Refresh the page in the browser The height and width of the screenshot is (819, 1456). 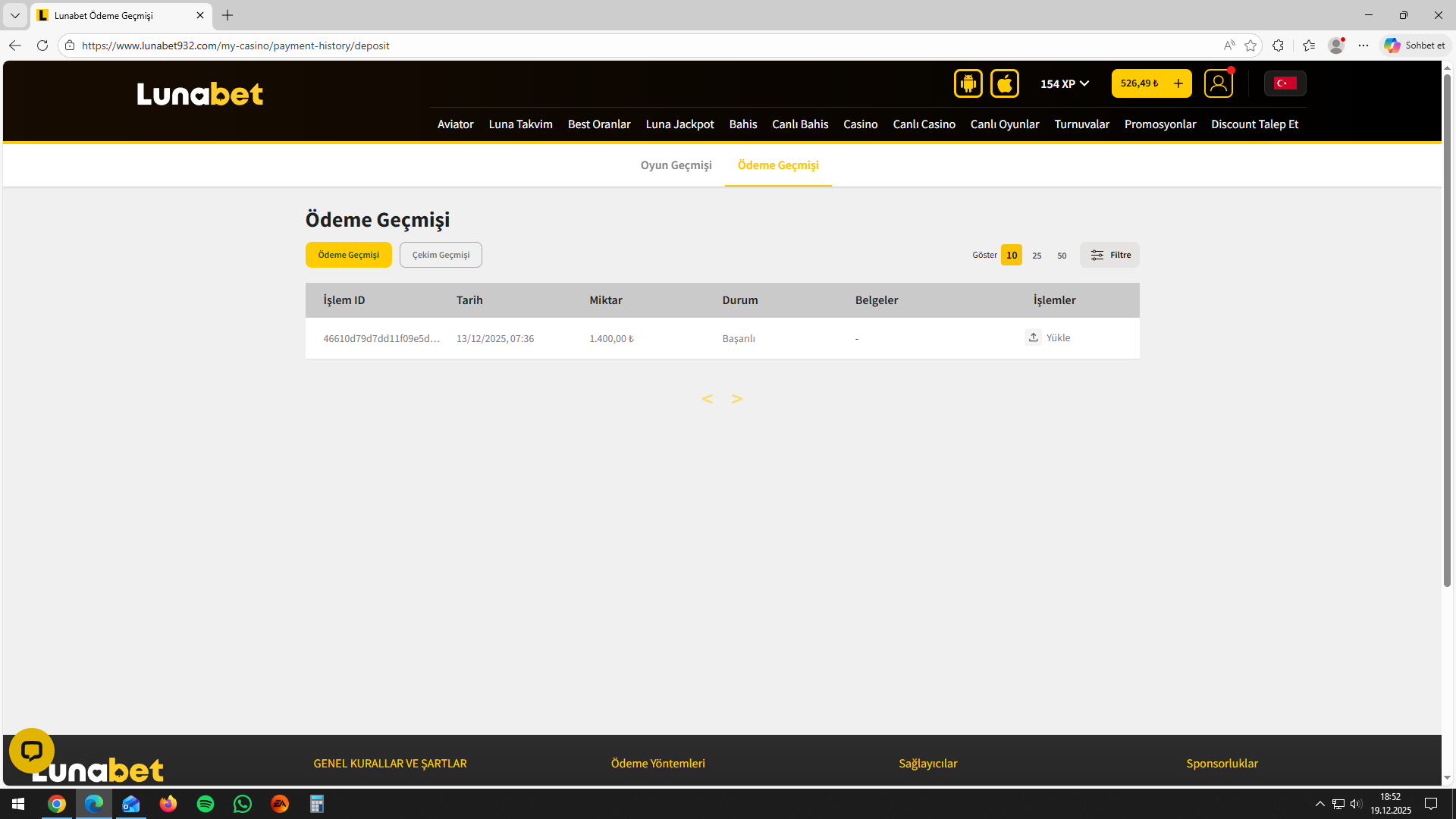coord(42,45)
